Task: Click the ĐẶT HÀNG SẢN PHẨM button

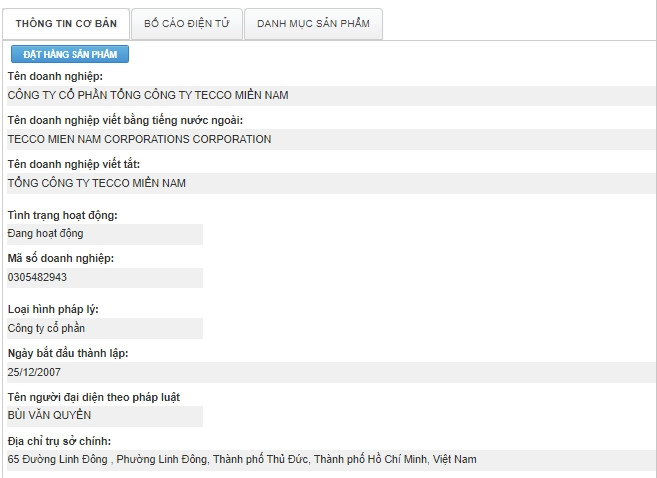Action: click(x=70, y=54)
